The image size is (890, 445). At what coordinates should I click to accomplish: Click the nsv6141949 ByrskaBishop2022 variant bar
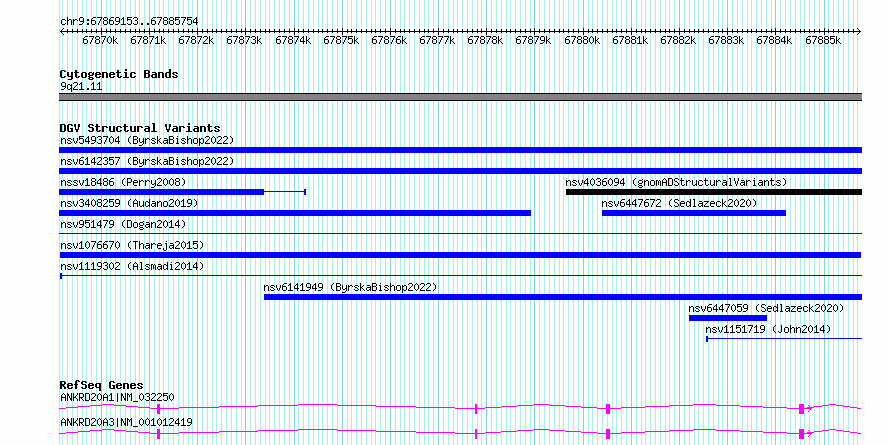pos(563,297)
